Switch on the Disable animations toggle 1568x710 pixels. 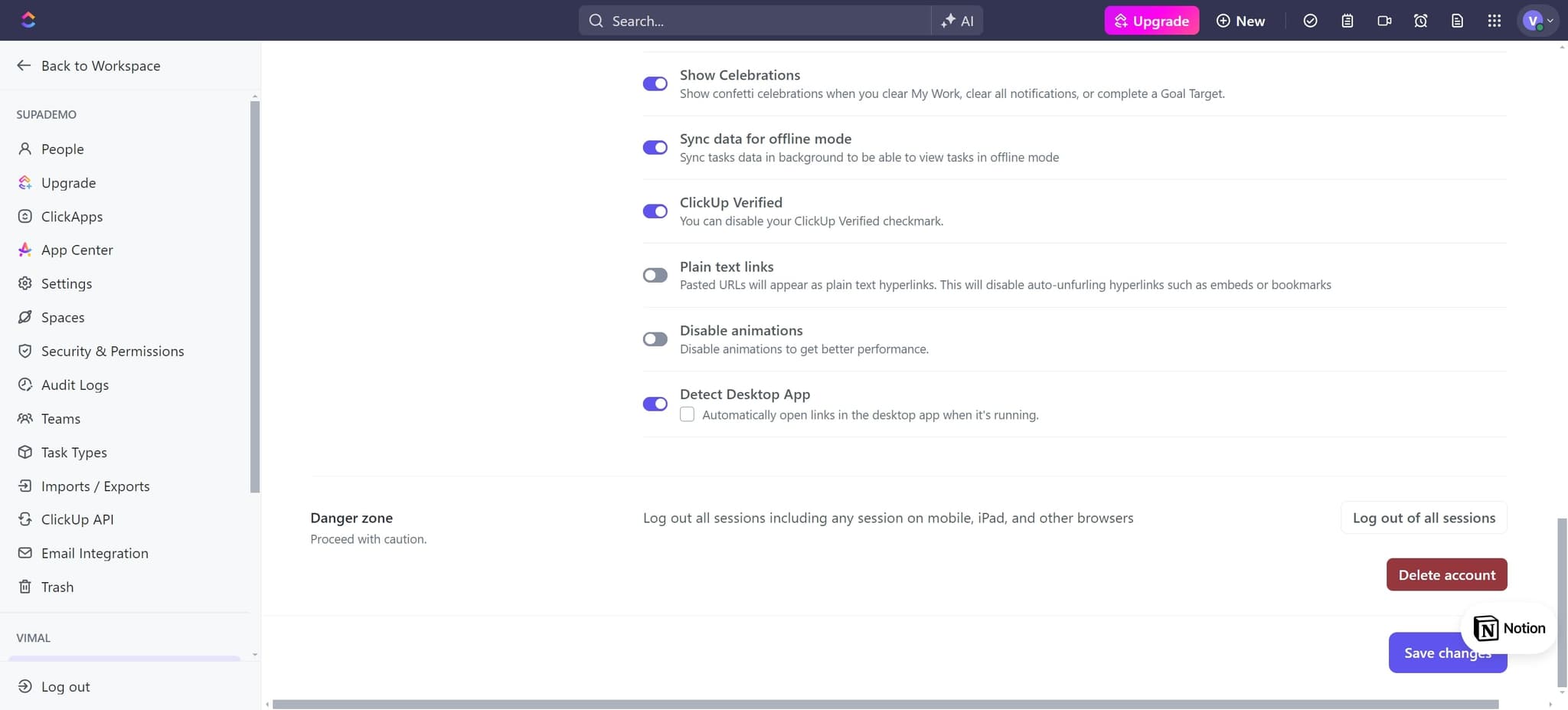pos(655,339)
